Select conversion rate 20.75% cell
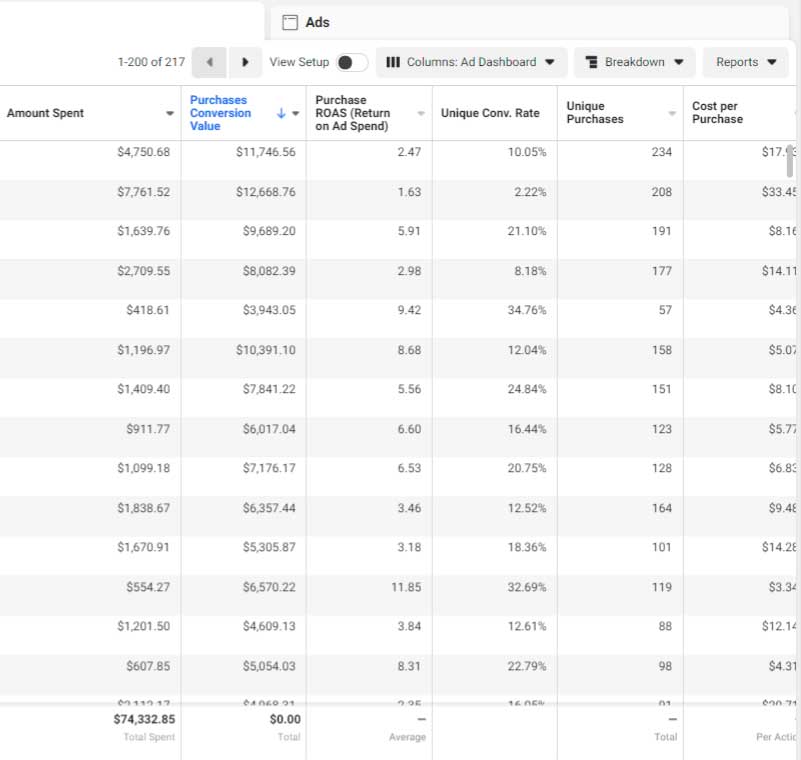The height and width of the screenshot is (760, 801). click(x=527, y=468)
